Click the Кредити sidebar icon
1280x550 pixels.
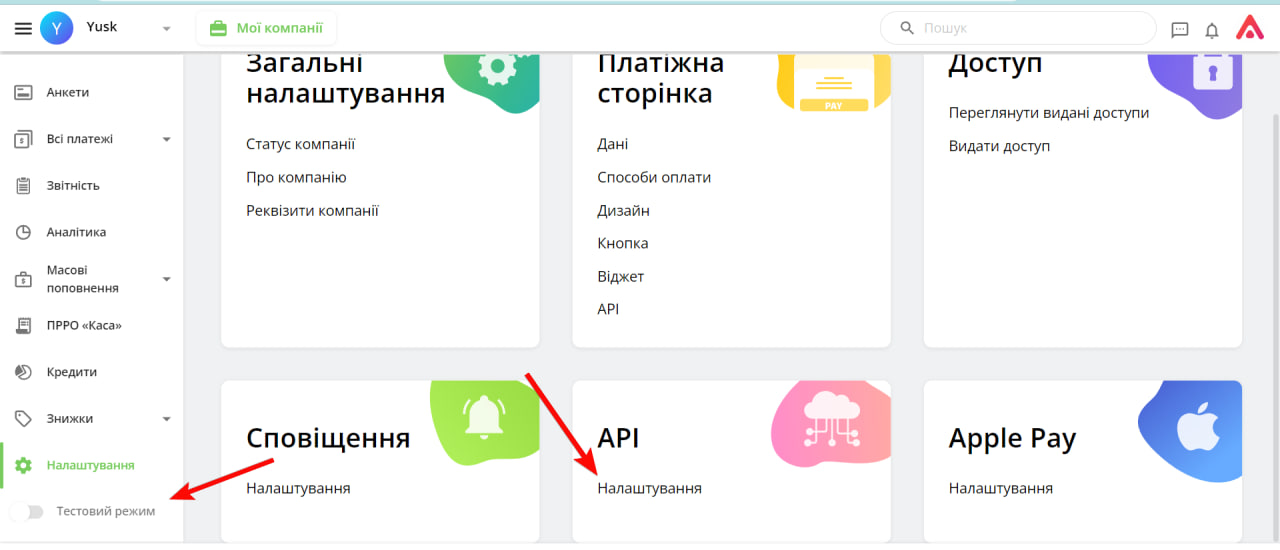(x=24, y=372)
